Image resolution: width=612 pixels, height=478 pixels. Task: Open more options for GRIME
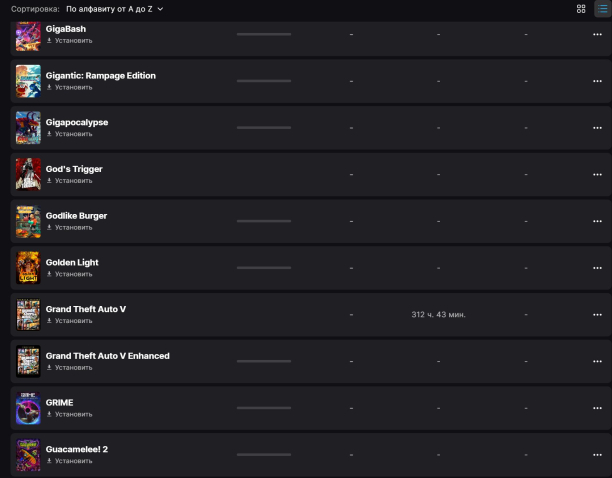coord(597,408)
